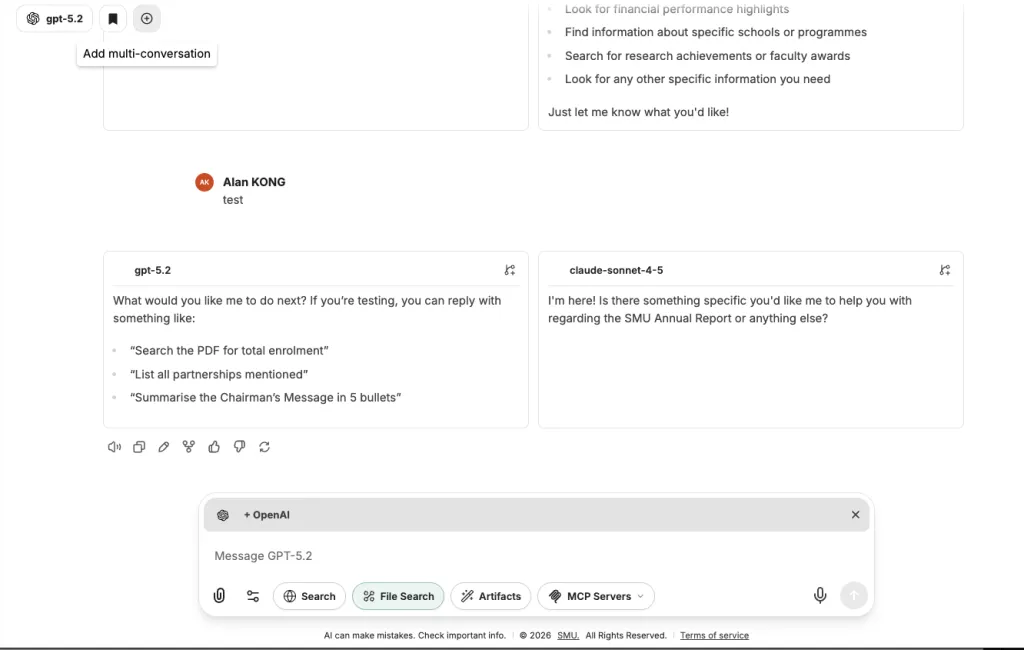Image resolution: width=1024 pixels, height=650 pixels.
Task: Click "Find information about specific schools or programmes"
Action: pos(716,32)
